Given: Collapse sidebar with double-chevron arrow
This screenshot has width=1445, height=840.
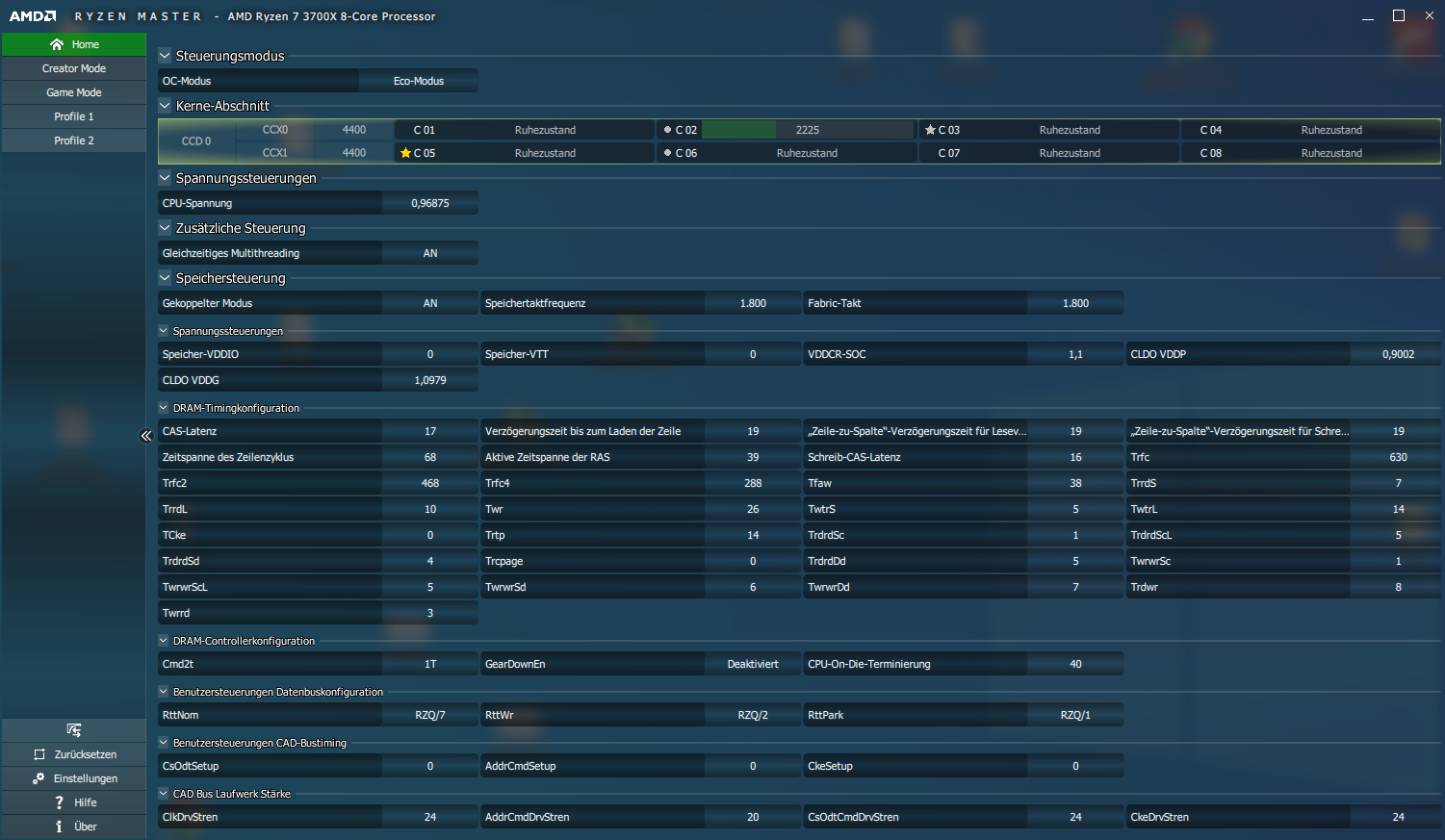Looking at the screenshot, I should [146, 436].
